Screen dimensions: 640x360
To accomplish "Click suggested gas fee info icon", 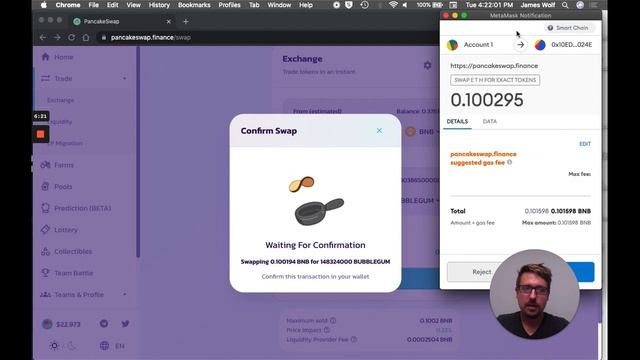I will 509,162.
